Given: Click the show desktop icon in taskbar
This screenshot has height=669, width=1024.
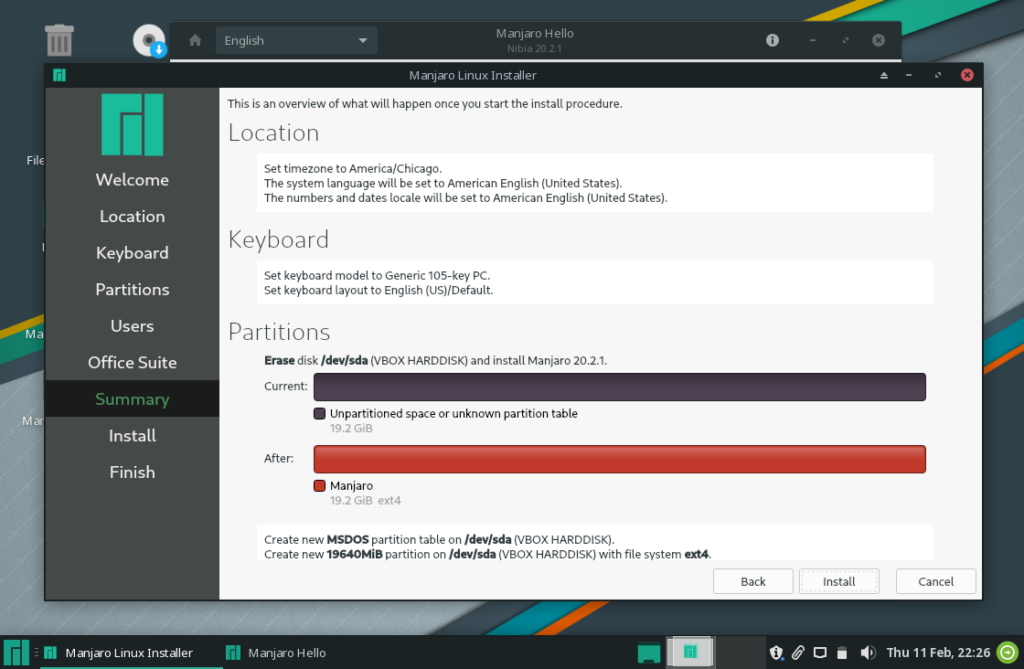Looking at the screenshot, I should tap(648, 653).
